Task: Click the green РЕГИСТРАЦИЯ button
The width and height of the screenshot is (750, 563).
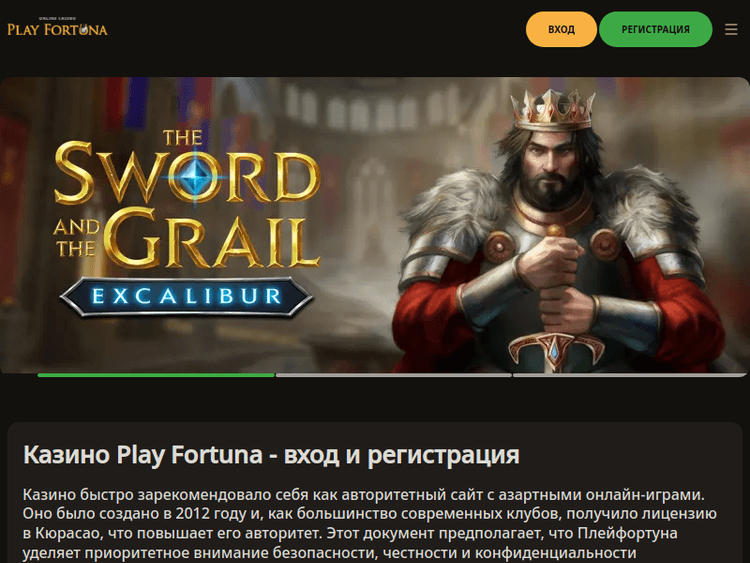Action: pos(655,30)
